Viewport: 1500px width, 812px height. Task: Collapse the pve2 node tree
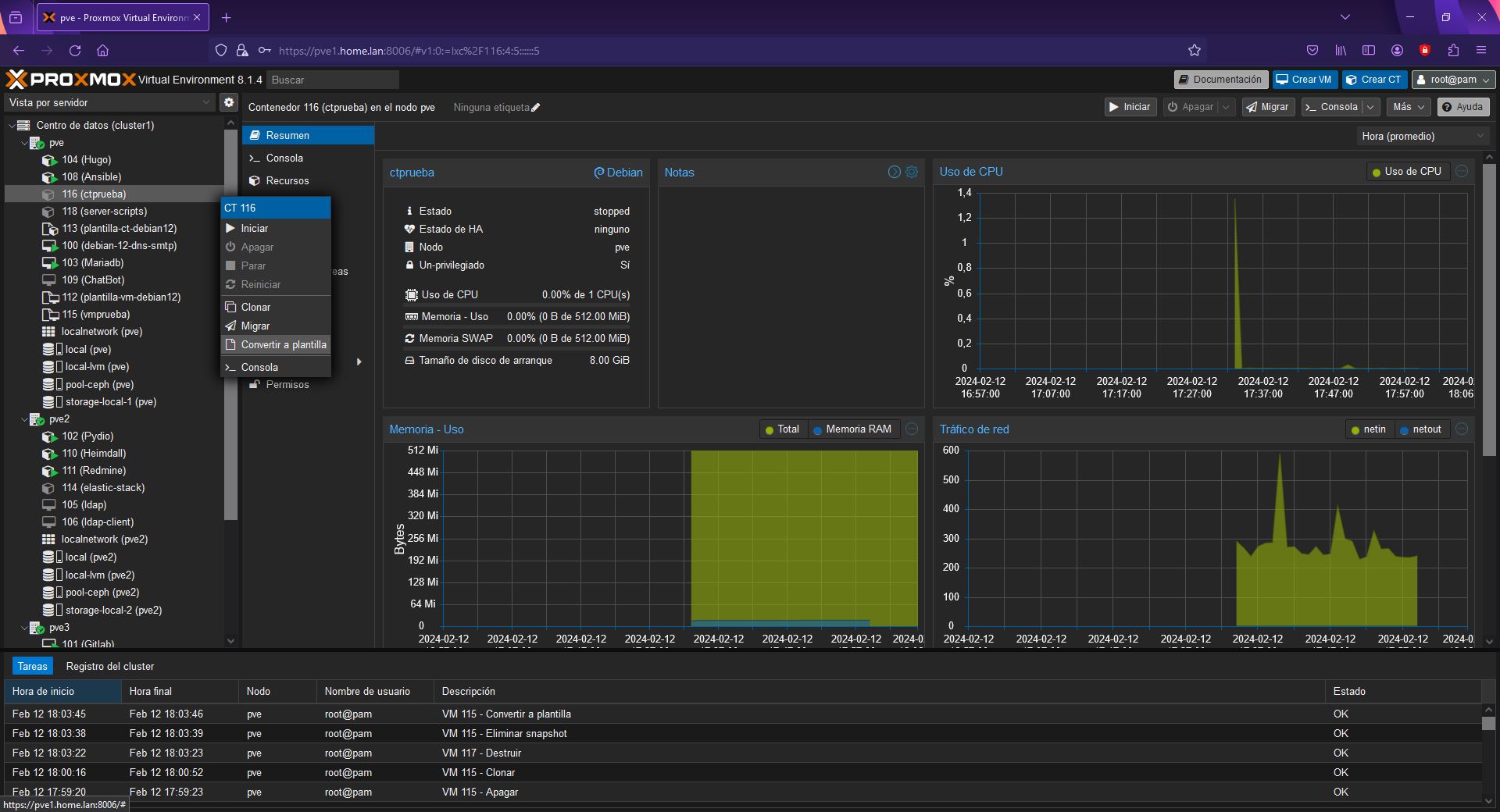pos(24,419)
